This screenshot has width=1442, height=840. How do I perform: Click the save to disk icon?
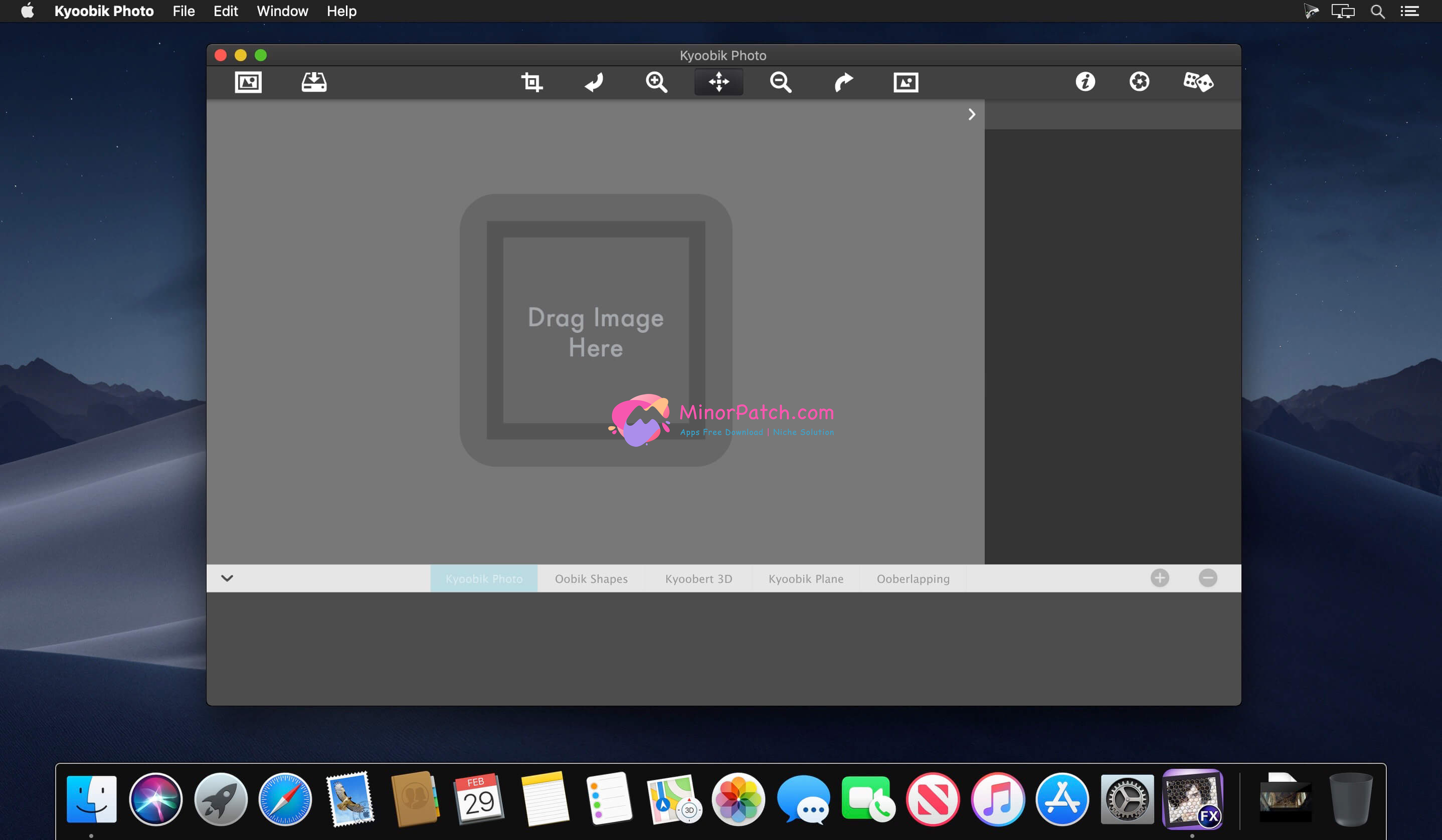(313, 82)
